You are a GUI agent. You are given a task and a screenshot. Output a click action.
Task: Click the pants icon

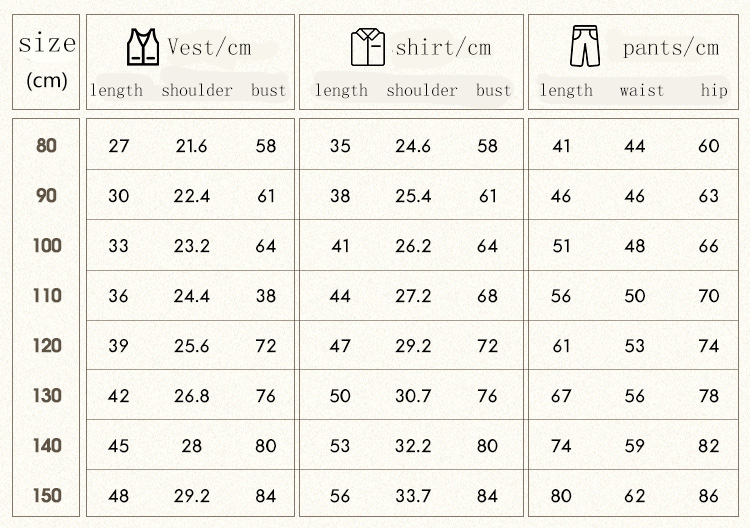[583, 46]
